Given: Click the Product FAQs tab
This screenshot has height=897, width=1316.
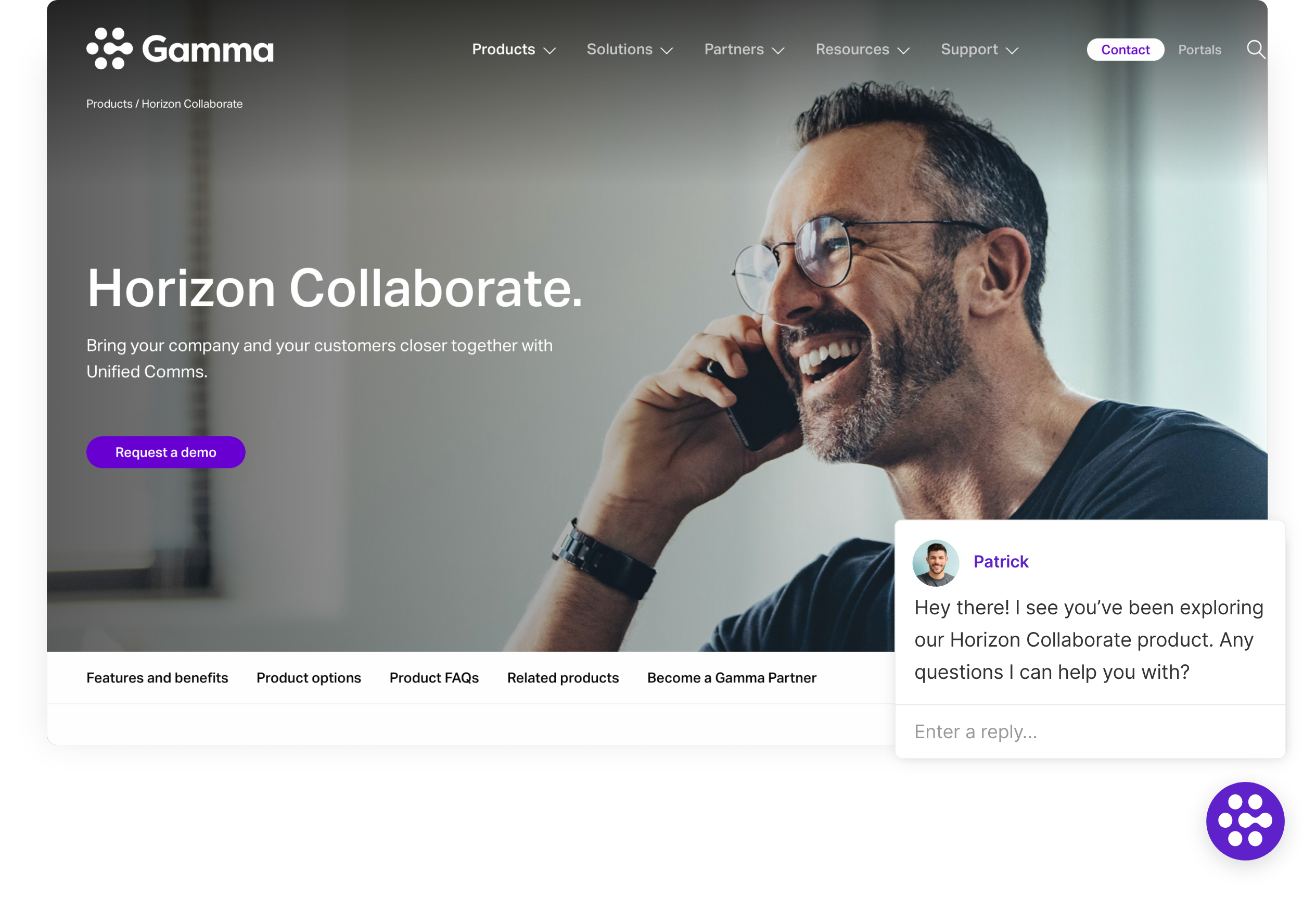Looking at the screenshot, I should click(x=434, y=677).
